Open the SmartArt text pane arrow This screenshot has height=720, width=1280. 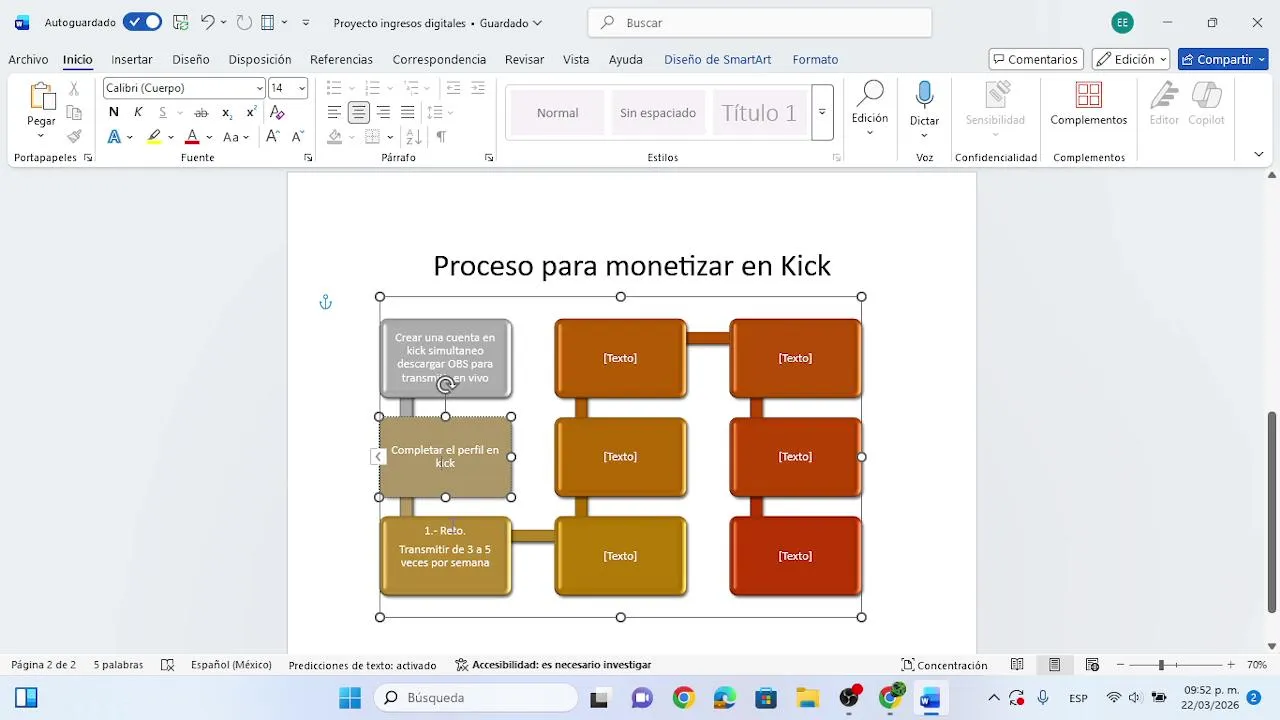pos(378,457)
